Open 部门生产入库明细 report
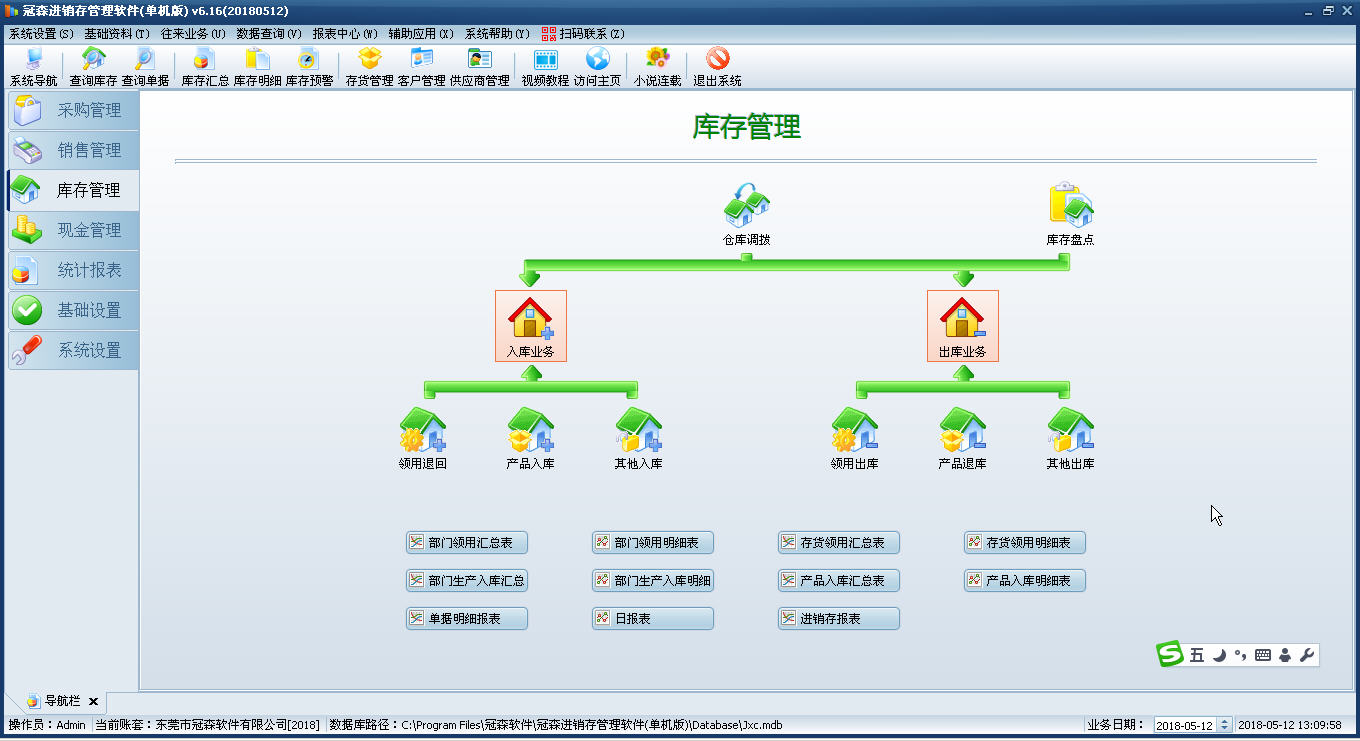This screenshot has height=741, width=1360. (x=653, y=580)
